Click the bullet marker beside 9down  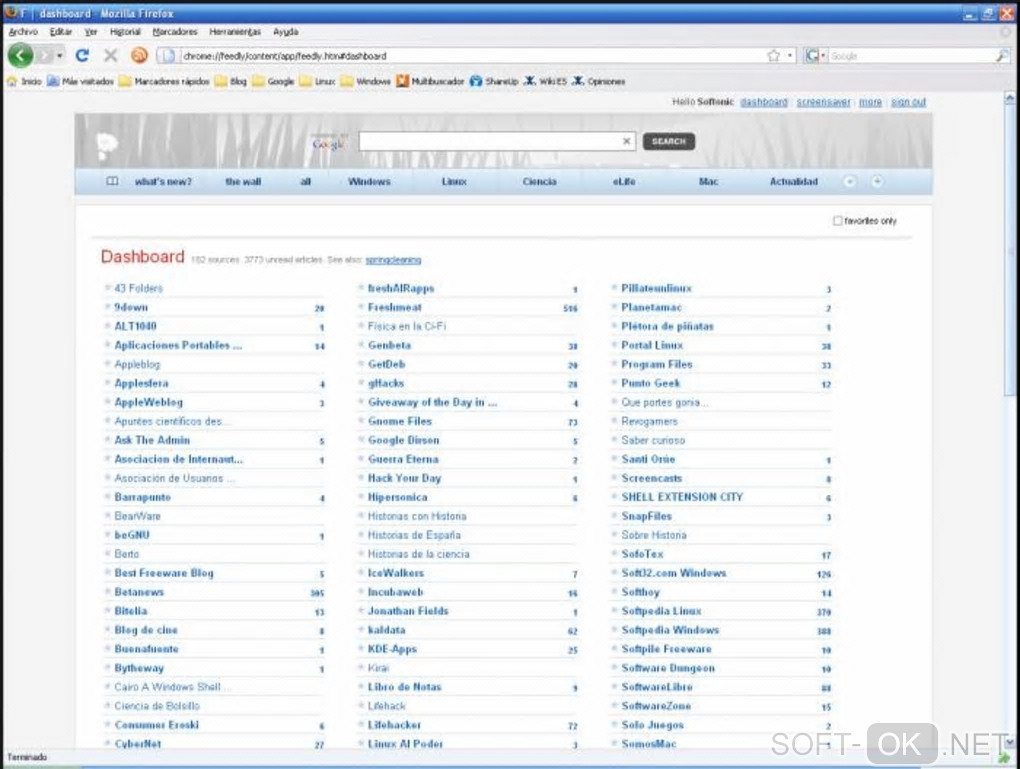point(107,307)
